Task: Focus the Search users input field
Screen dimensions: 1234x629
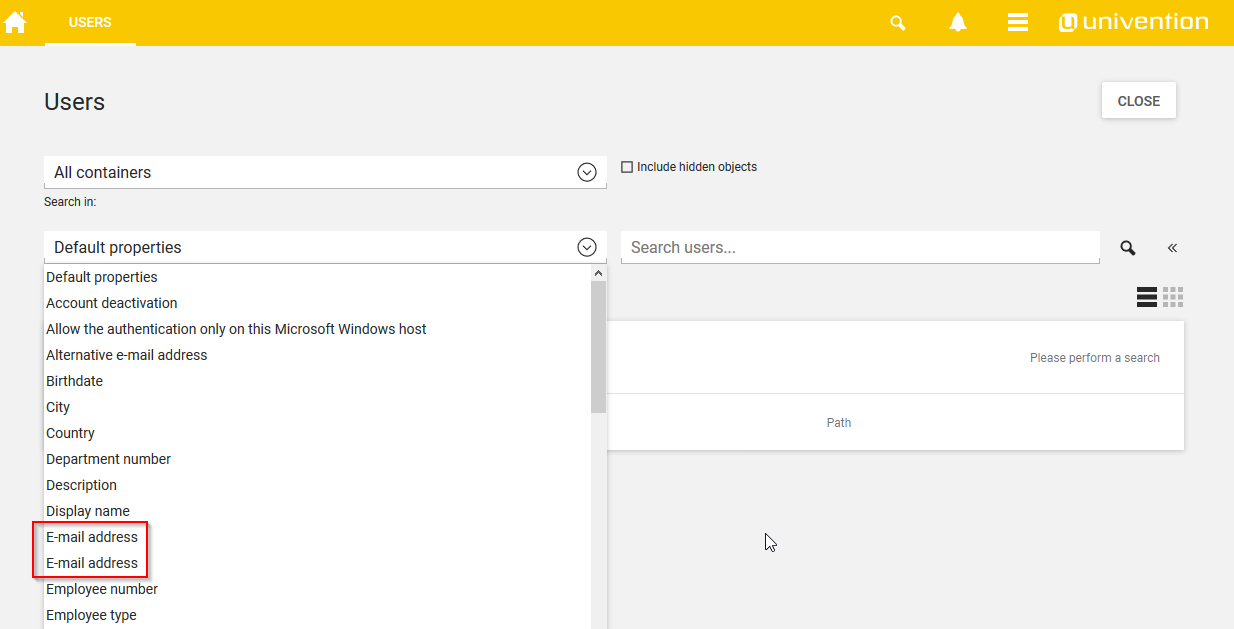Action: (x=859, y=247)
